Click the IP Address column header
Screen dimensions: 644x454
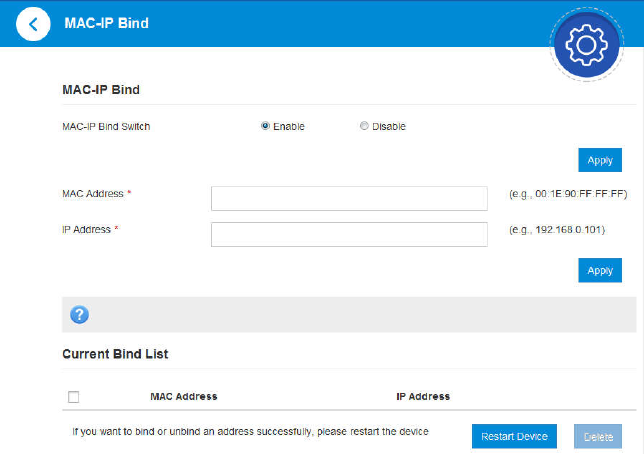(423, 397)
